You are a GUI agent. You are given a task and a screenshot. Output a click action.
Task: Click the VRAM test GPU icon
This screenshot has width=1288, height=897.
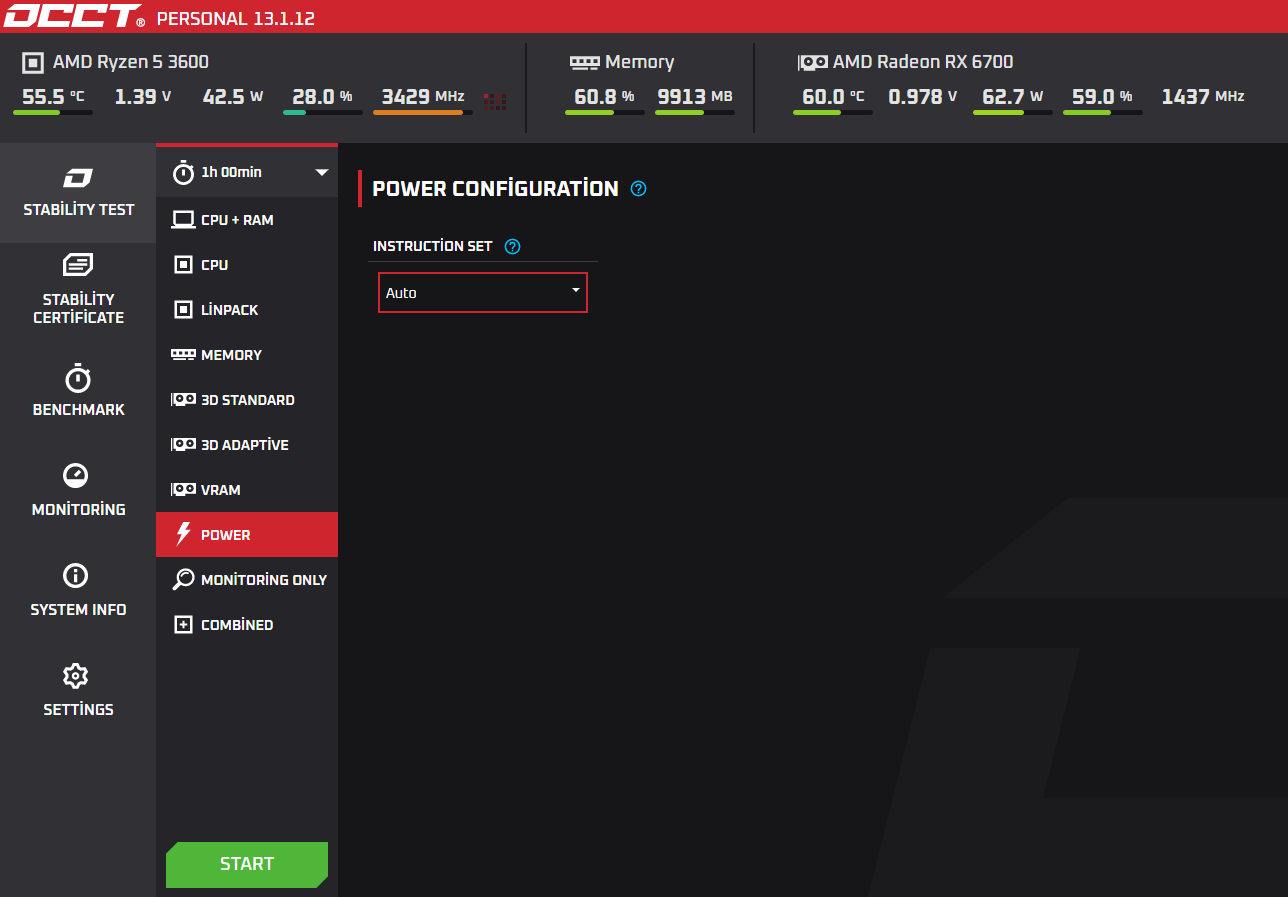coord(183,489)
